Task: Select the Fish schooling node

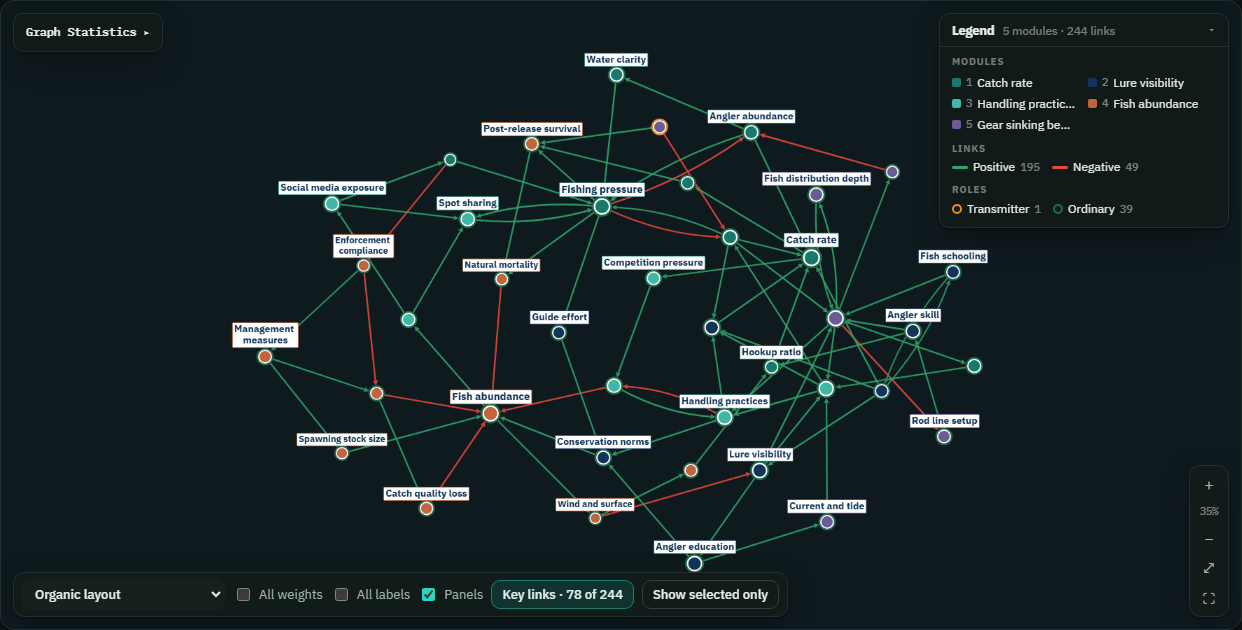Action: (x=953, y=272)
